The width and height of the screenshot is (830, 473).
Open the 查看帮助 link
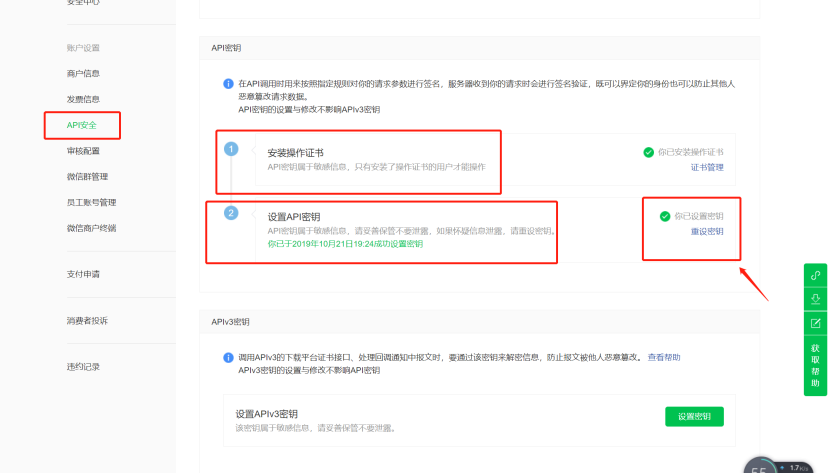664,357
